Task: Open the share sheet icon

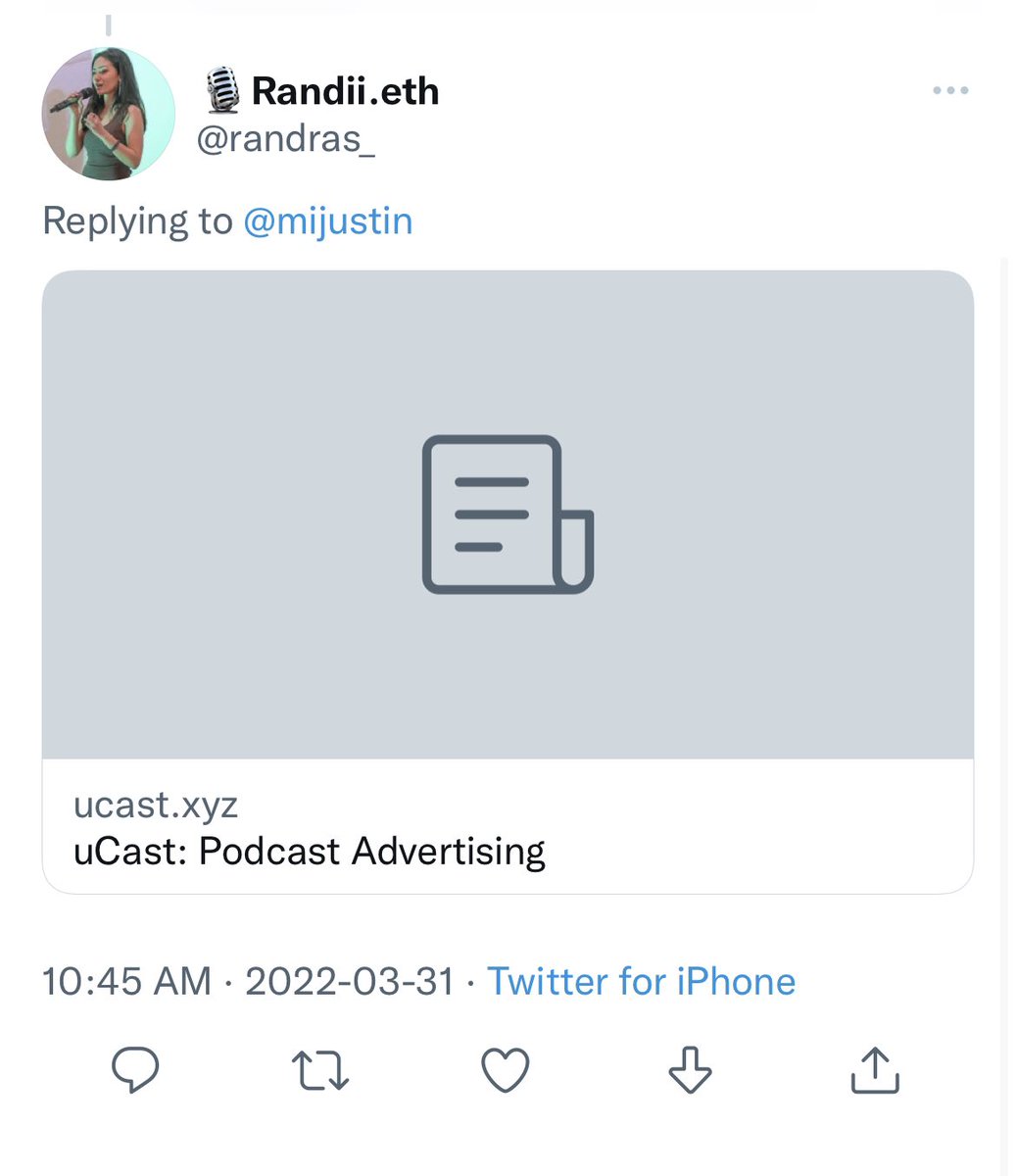Action: (874, 1069)
